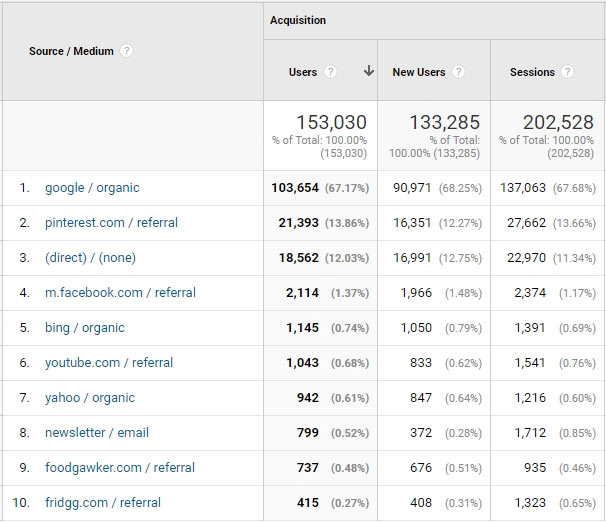The width and height of the screenshot is (606, 523).
Task: Select users value 1,043 for youtube.com
Action: (x=302, y=363)
